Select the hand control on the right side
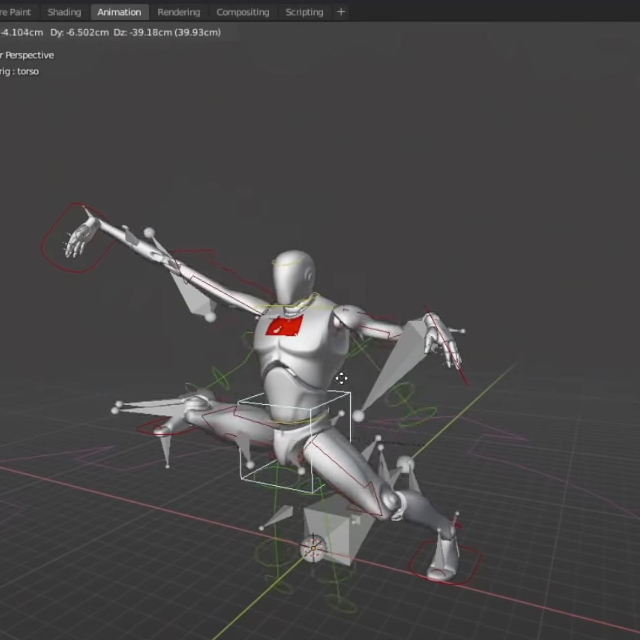This screenshot has height=640, width=640. click(x=440, y=340)
